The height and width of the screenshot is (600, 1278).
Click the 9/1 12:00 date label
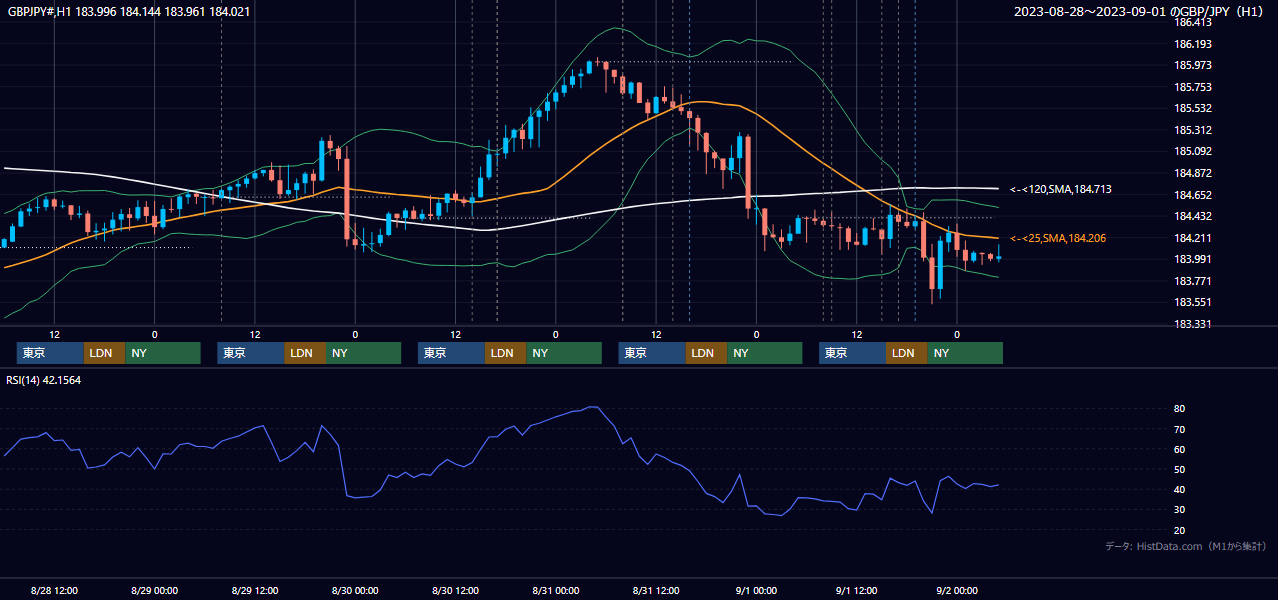coord(856,590)
